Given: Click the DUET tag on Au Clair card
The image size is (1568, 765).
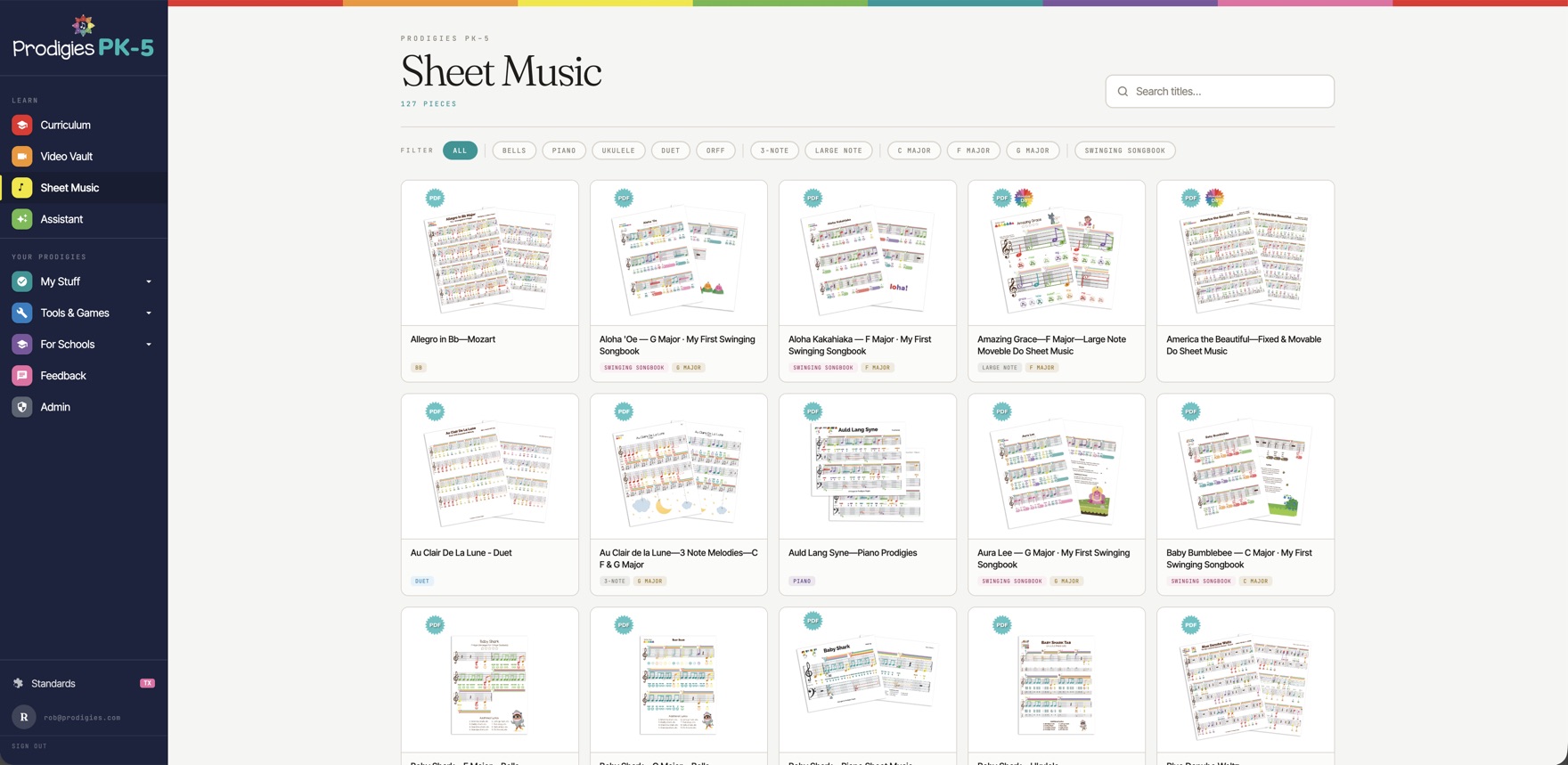Looking at the screenshot, I should 422,582.
